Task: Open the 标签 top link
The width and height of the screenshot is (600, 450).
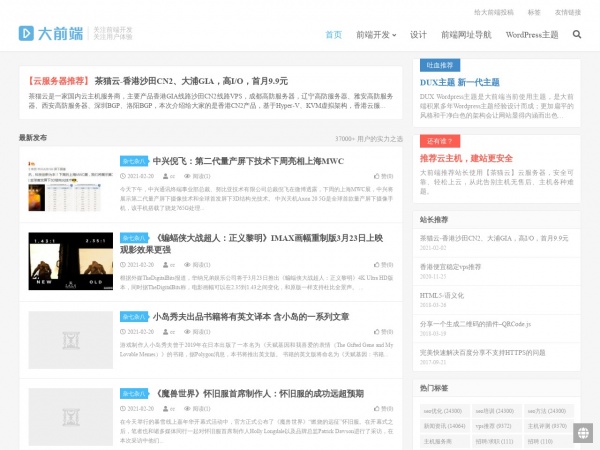Action: (x=534, y=12)
